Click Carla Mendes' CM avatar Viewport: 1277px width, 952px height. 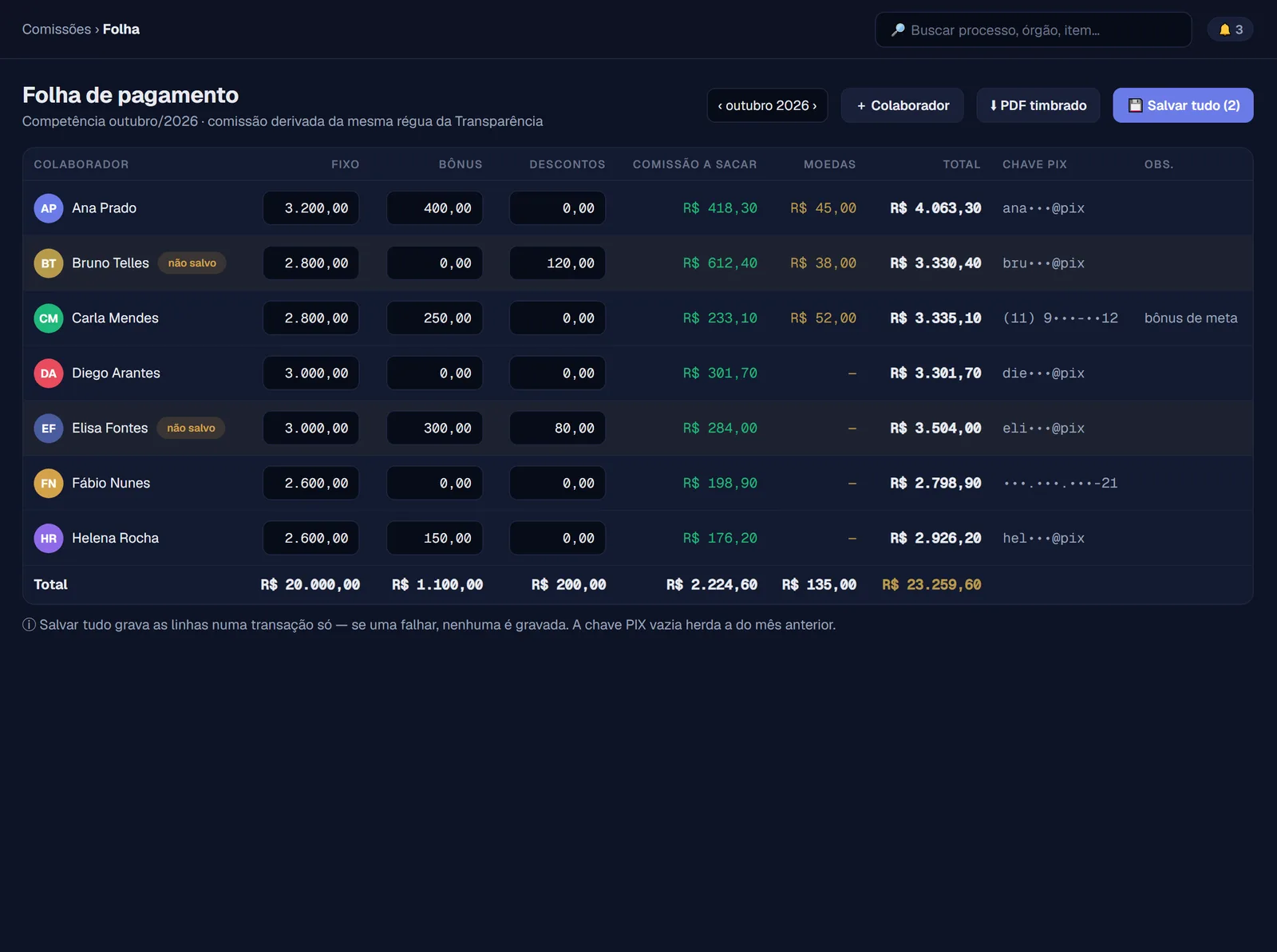49,318
